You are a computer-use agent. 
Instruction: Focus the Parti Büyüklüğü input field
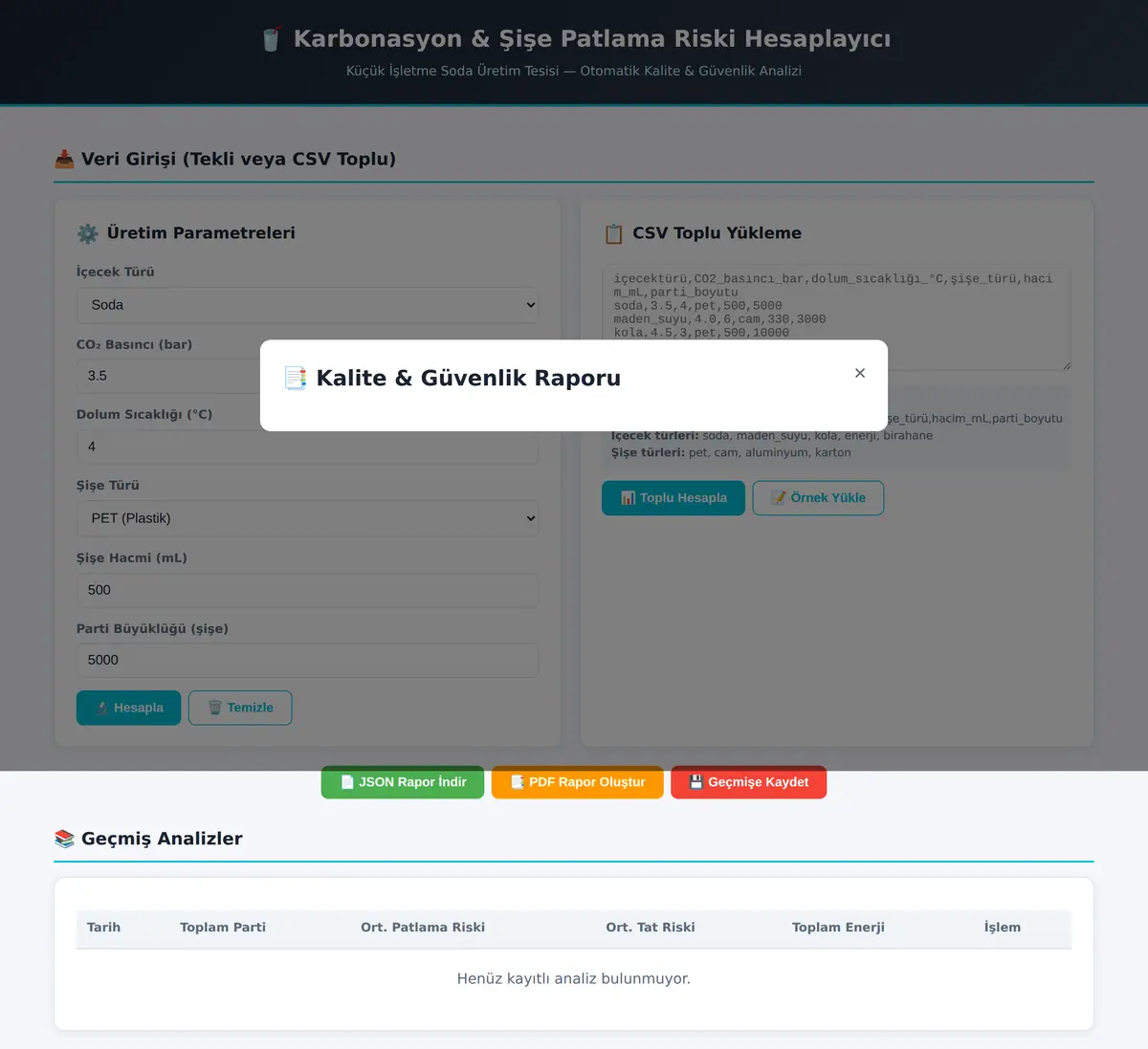(307, 660)
